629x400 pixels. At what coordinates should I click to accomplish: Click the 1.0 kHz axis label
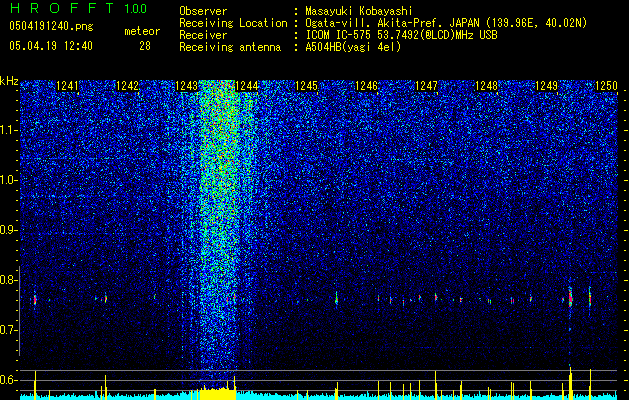coord(9,180)
